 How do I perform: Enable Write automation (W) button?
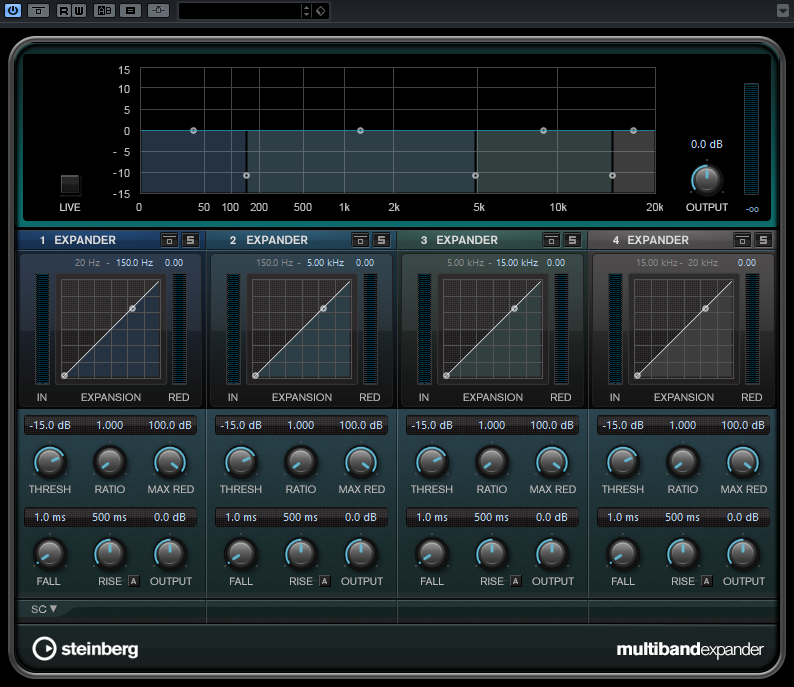coord(79,10)
